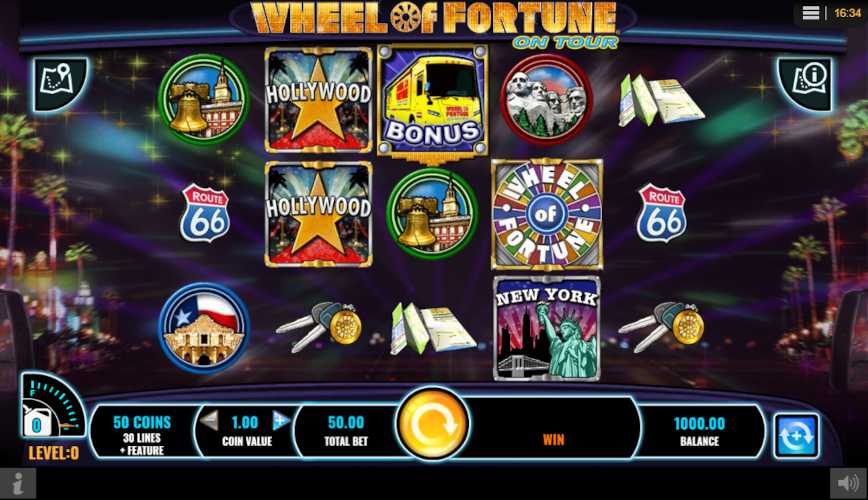Decrease coin value with left arrow
Screen dimensions: 868x500
[x=209, y=421]
